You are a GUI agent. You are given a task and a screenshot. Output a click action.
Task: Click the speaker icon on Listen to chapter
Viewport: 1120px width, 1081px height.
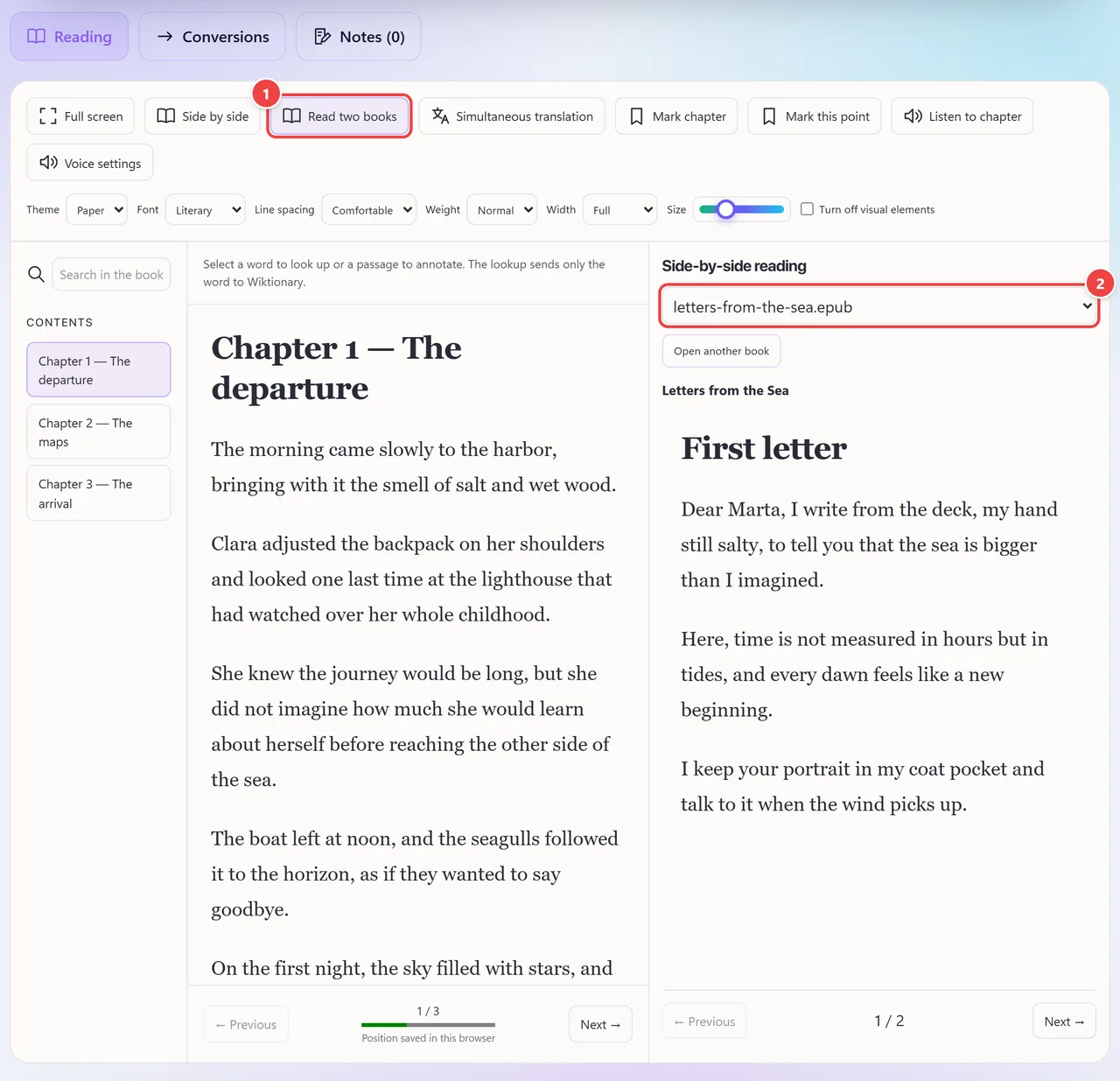913,116
